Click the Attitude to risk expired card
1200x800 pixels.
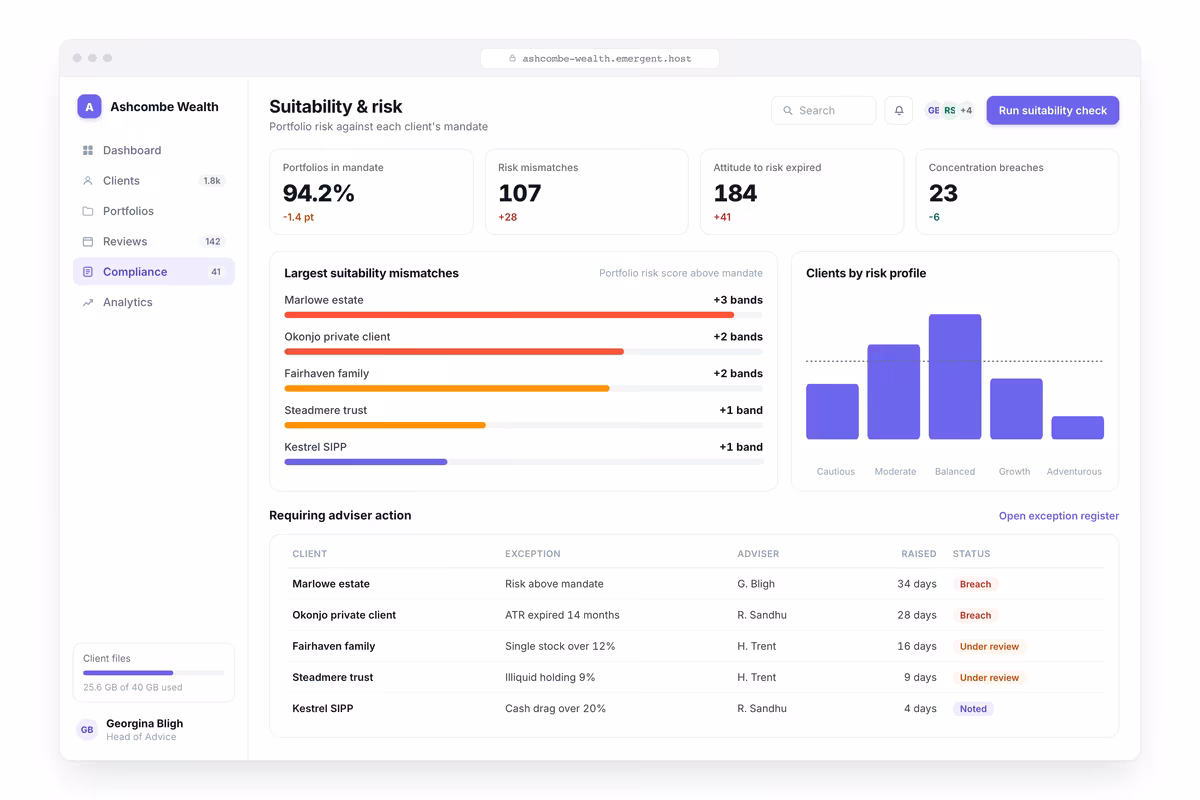[802, 192]
